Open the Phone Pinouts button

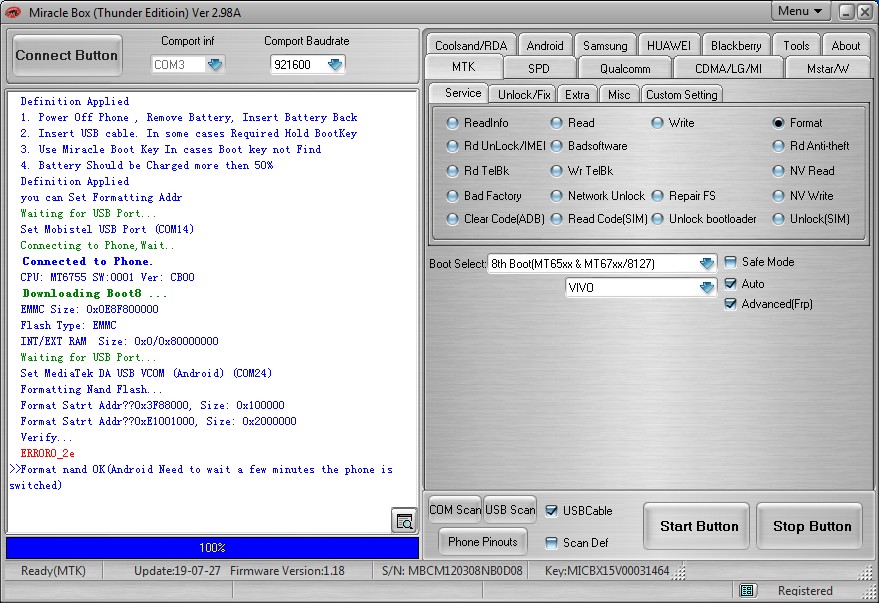pos(483,541)
